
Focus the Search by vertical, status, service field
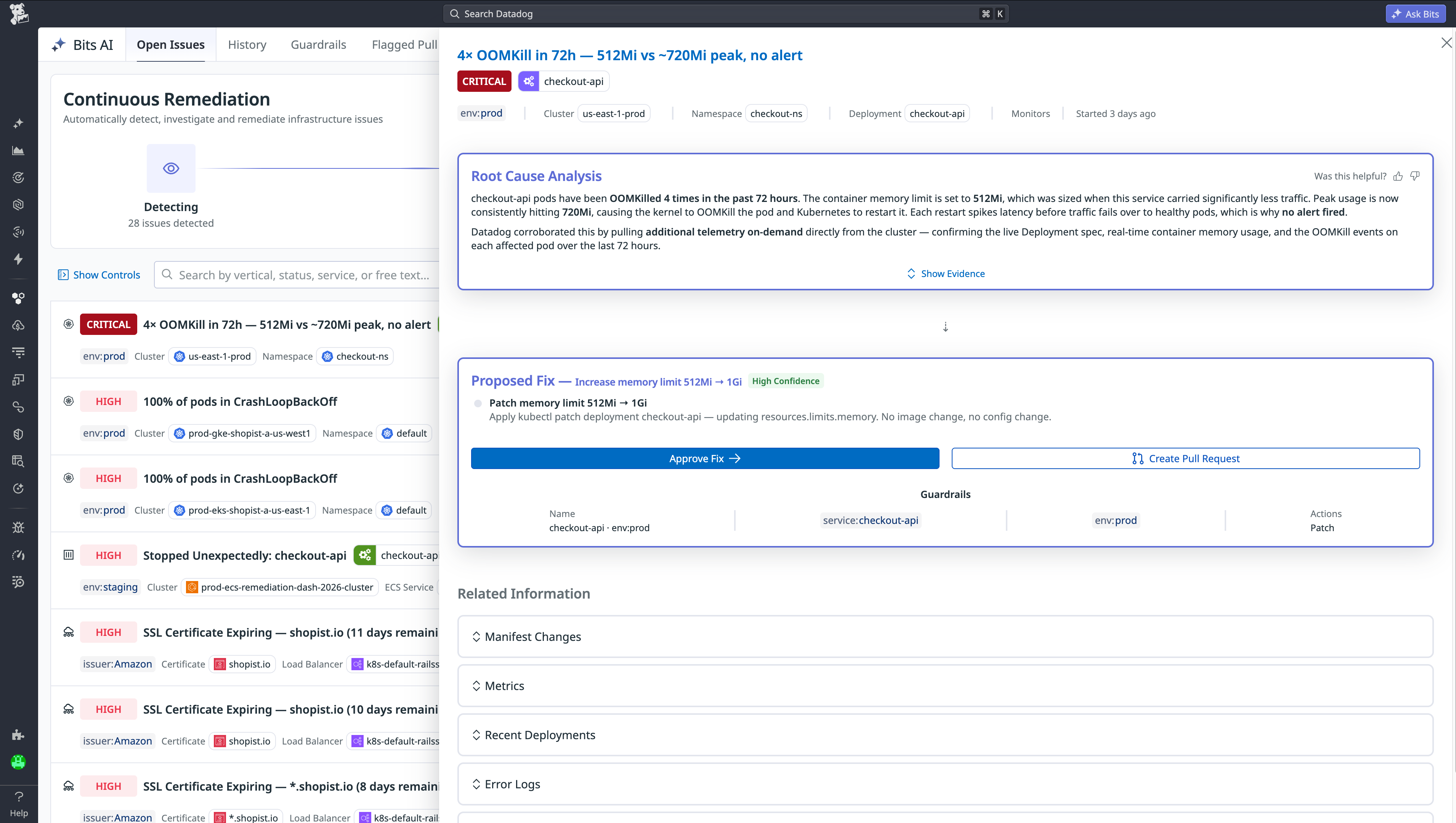coord(297,275)
